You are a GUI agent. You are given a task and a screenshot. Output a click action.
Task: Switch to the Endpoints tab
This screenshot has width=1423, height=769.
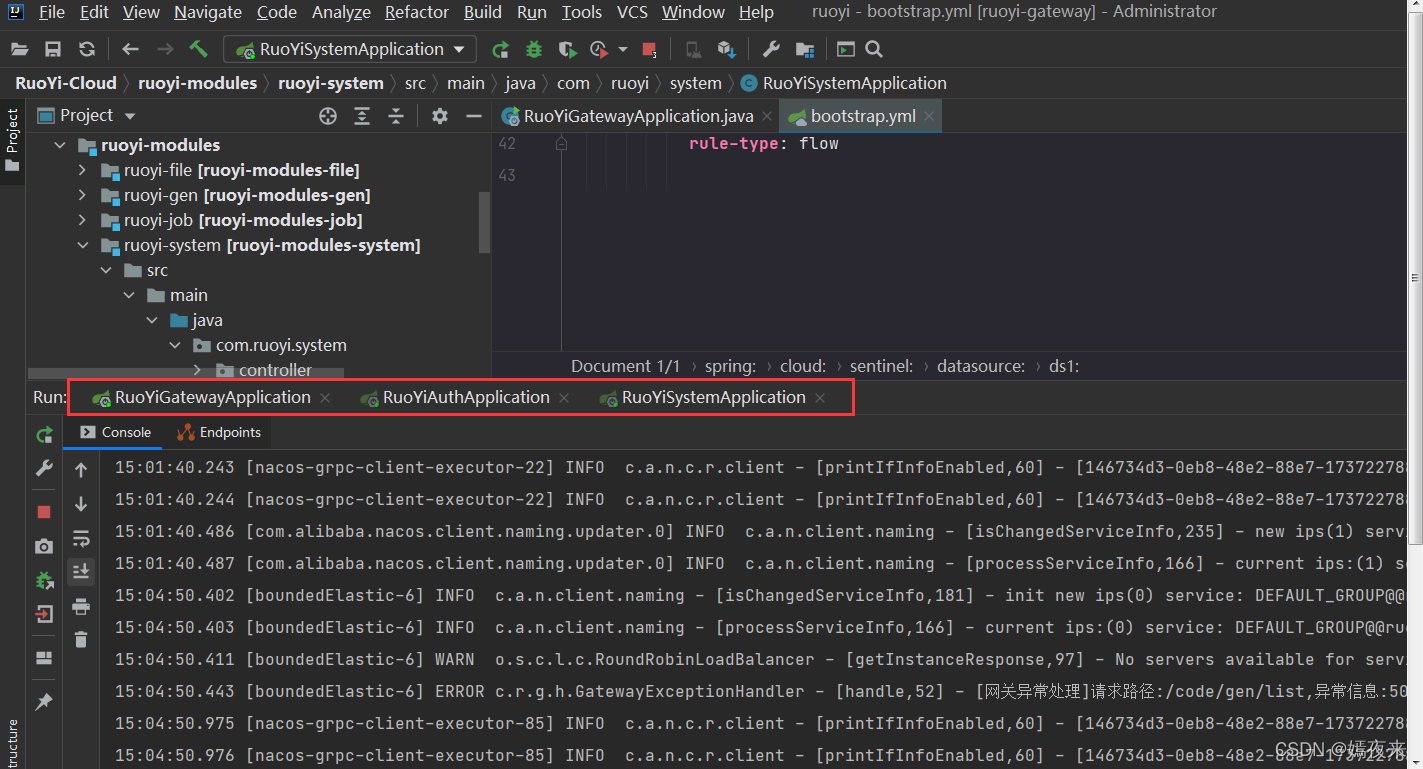tap(218, 432)
